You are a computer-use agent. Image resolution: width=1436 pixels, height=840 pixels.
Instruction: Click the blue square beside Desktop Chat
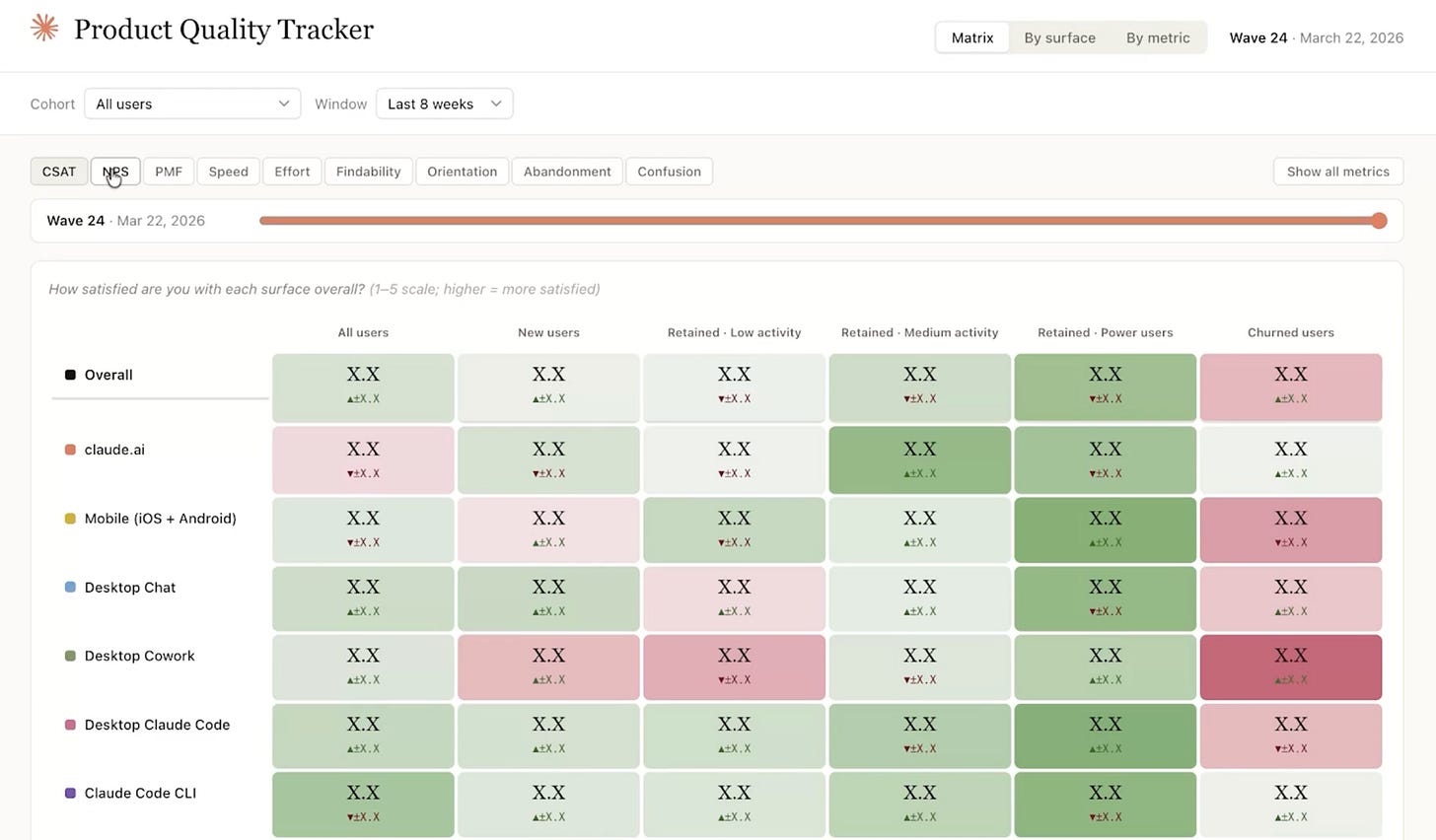[x=70, y=588]
